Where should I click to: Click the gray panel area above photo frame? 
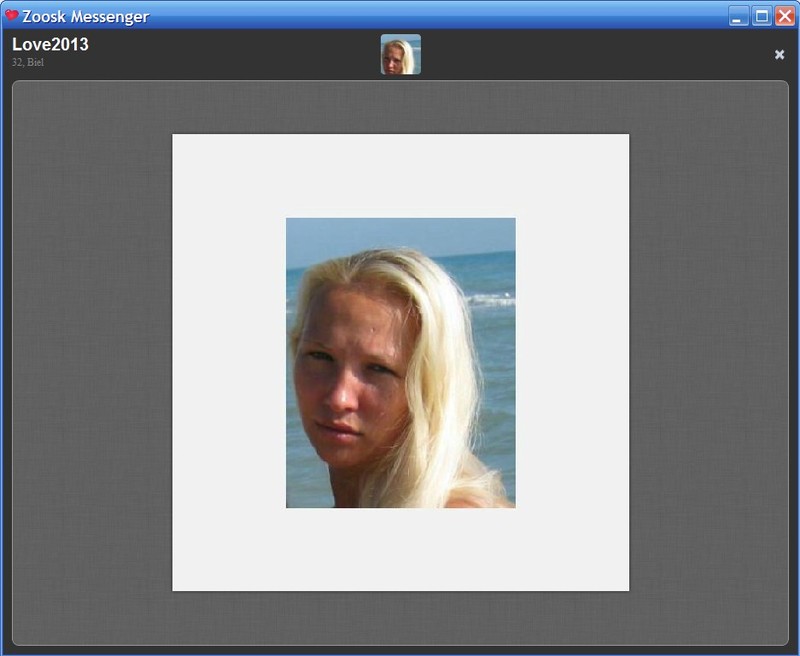pos(401,107)
